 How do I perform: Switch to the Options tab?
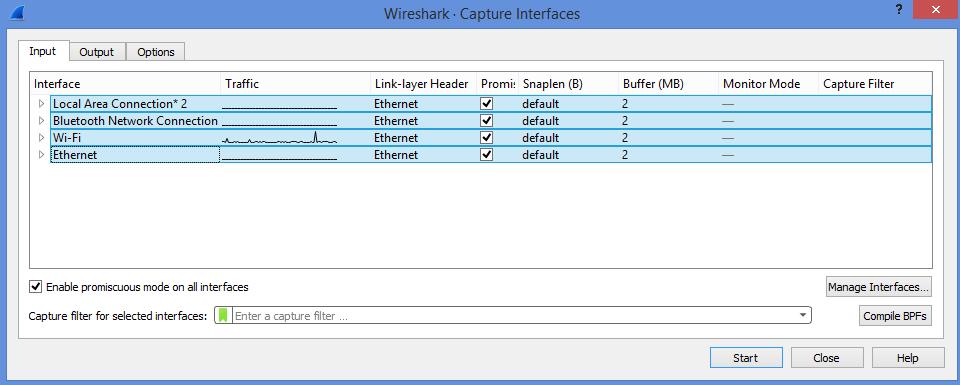[x=156, y=52]
